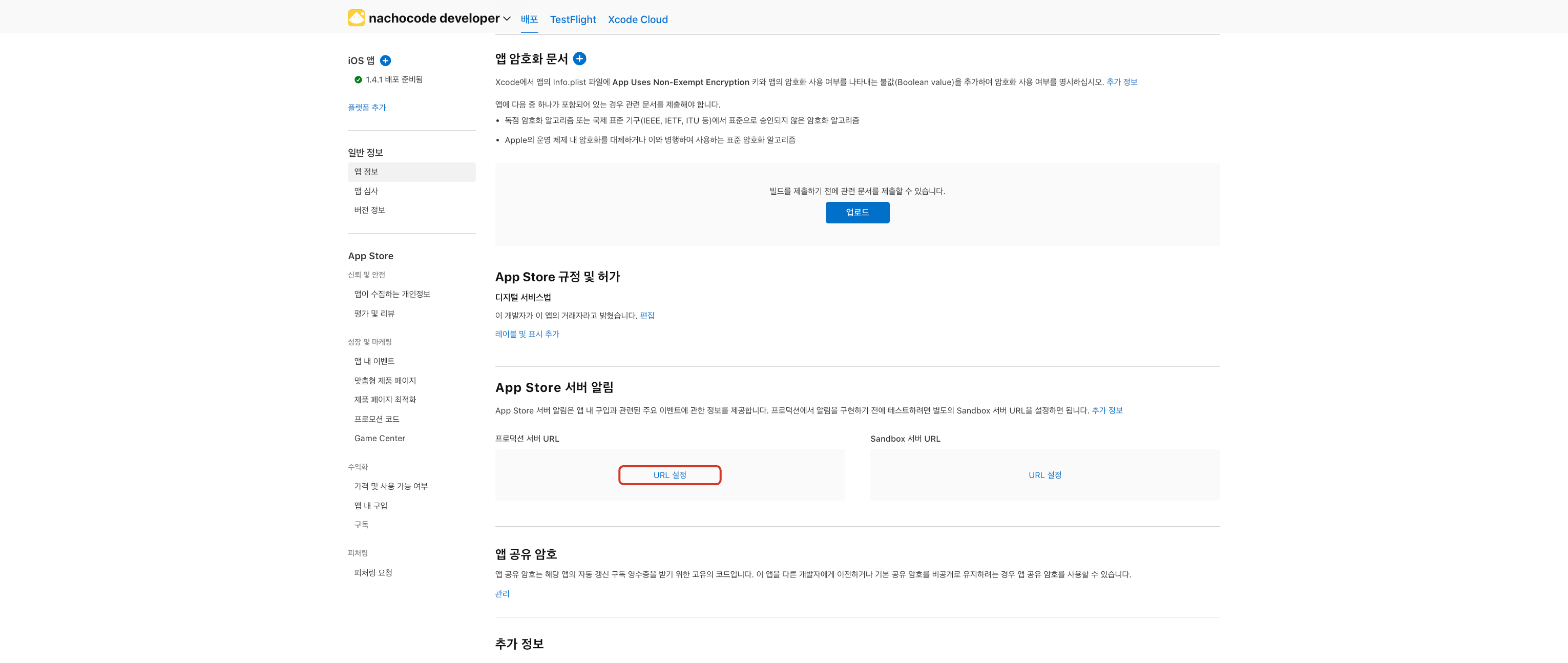This screenshot has height=663, width=1568.
Task: Click URL 설정 under Sandbox 서버 URL
Action: pyautogui.click(x=1044, y=475)
